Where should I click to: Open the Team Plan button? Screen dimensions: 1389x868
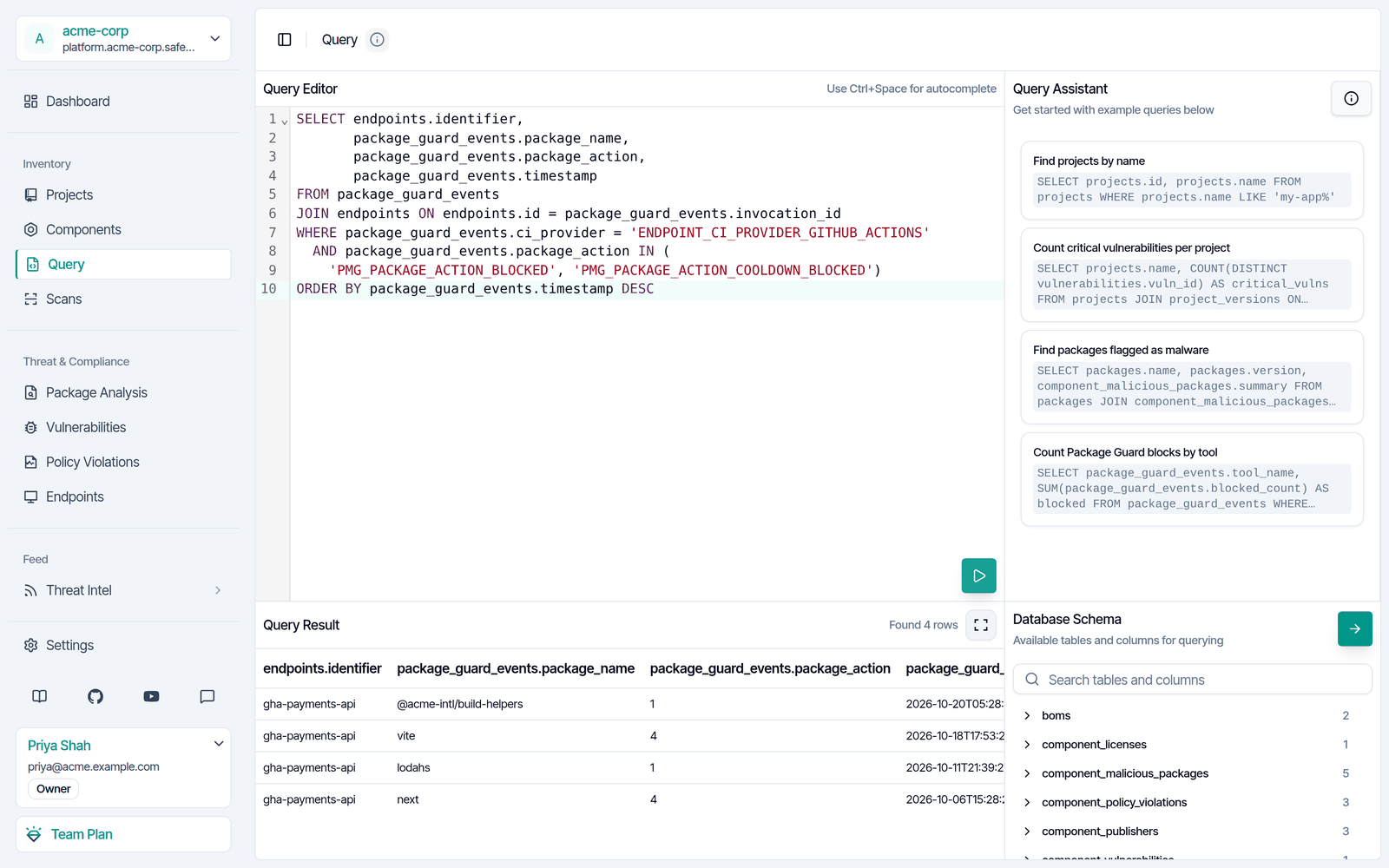click(x=123, y=834)
